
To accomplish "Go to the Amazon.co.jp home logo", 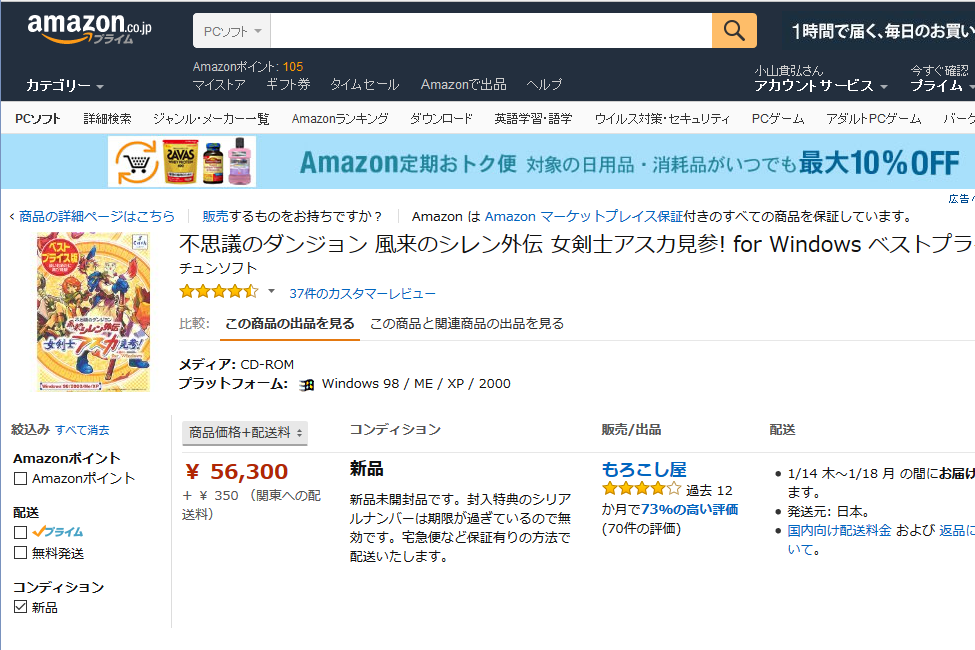I will (89, 29).
